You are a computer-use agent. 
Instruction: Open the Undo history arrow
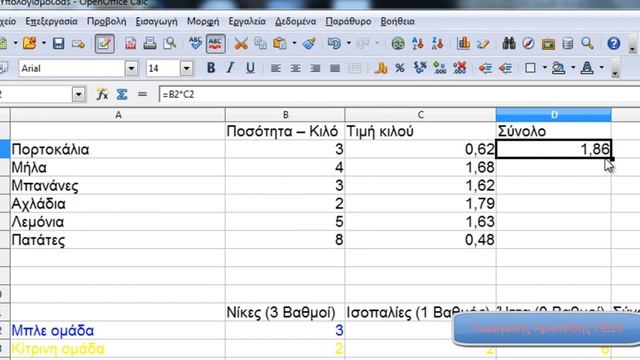(x=349, y=43)
